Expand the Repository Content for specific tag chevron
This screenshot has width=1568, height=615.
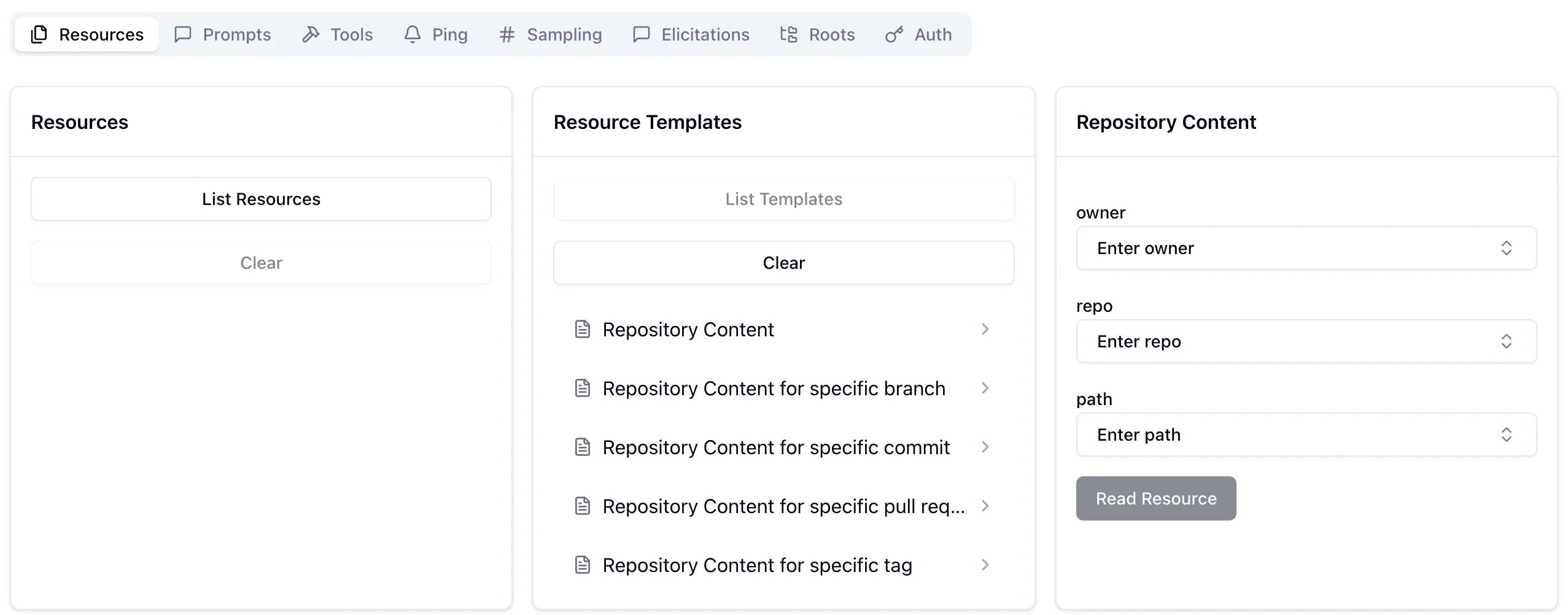pyautogui.click(x=985, y=565)
